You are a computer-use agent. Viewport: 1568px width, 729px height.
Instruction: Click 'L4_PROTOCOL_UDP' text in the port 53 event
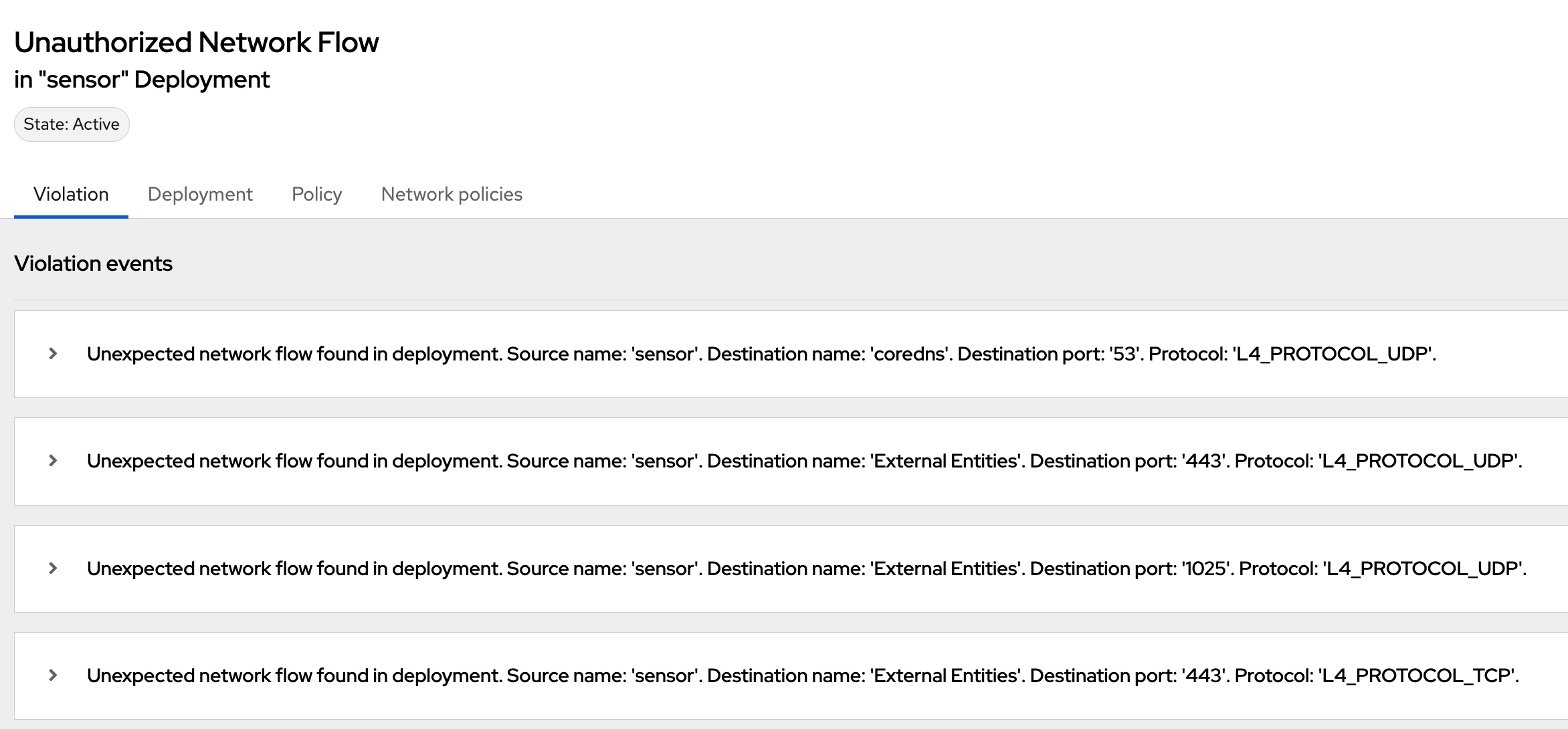click(x=1333, y=354)
